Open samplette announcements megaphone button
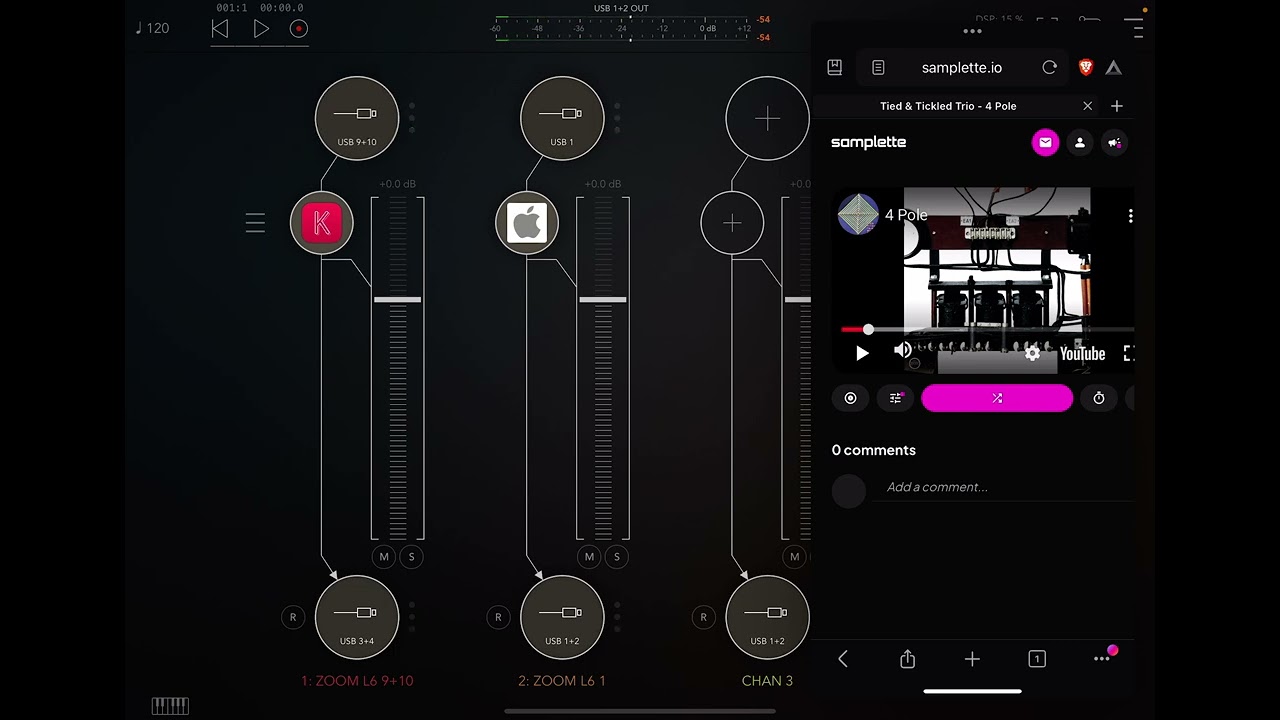Viewport: 1280px width, 720px height. (1115, 143)
